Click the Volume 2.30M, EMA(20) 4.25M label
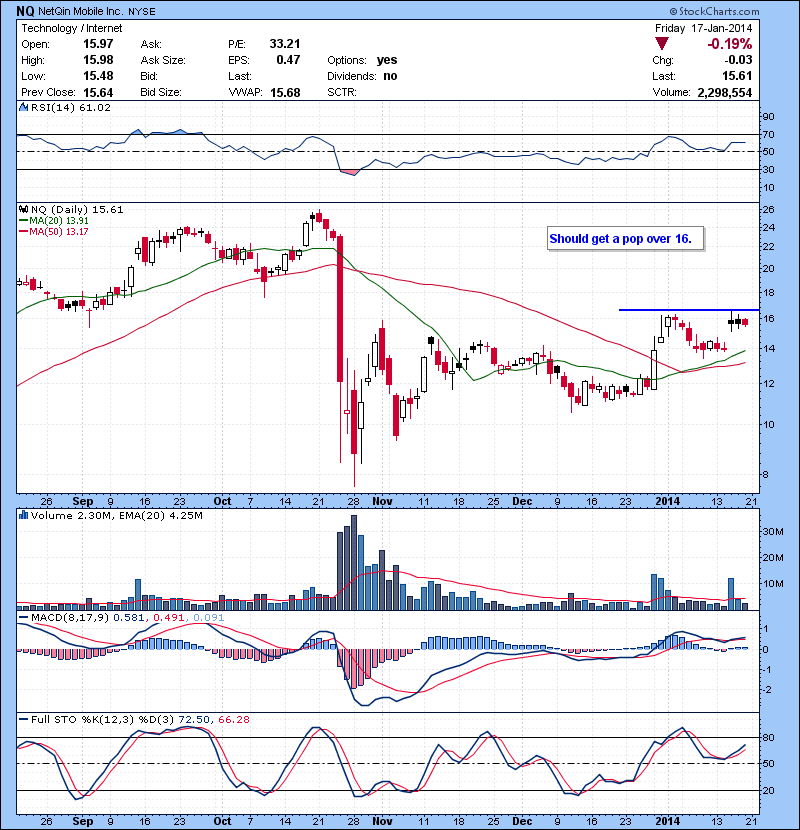The height and width of the screenshot is (830, 800). tap(116, 515)
